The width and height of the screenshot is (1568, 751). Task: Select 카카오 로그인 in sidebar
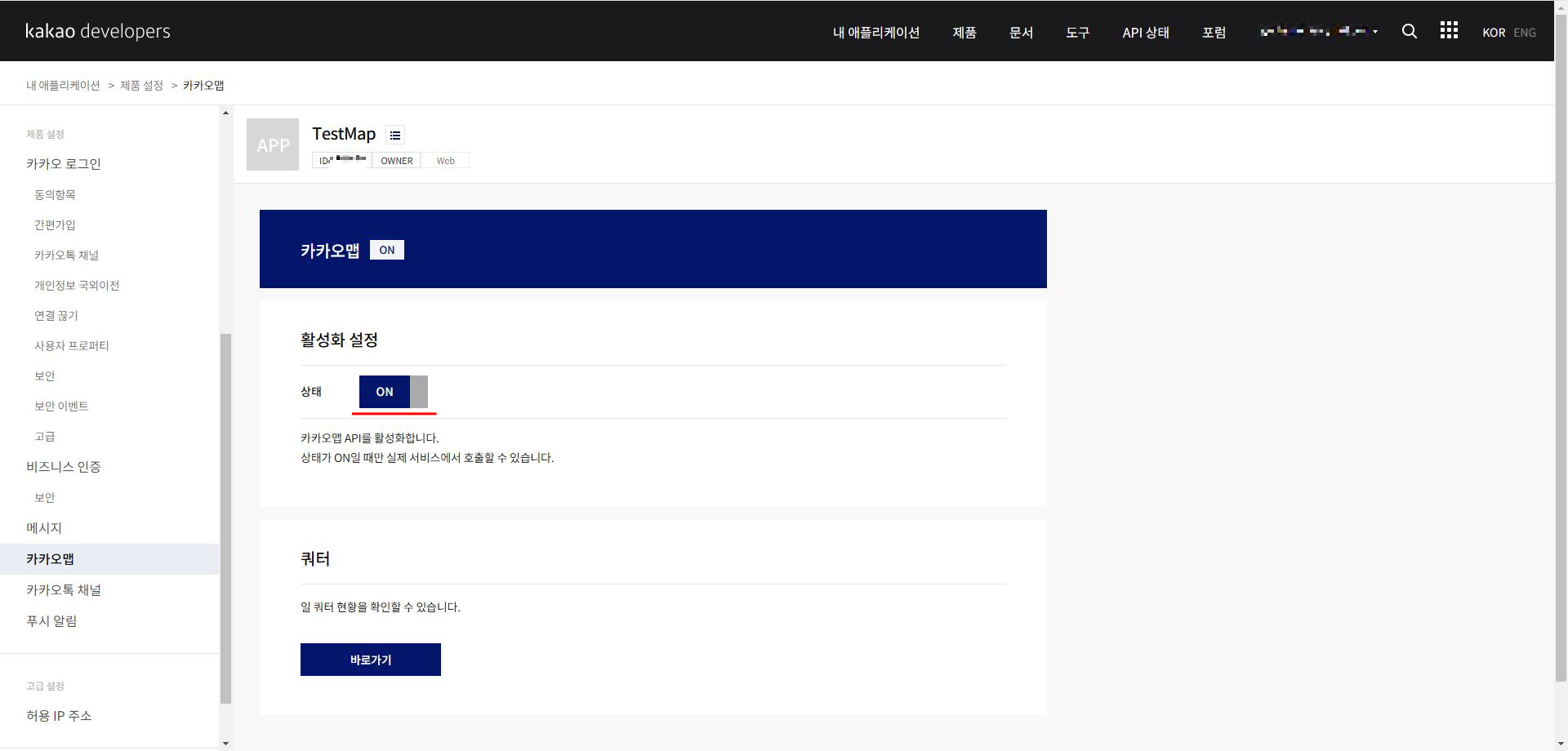tap(64, 164)
